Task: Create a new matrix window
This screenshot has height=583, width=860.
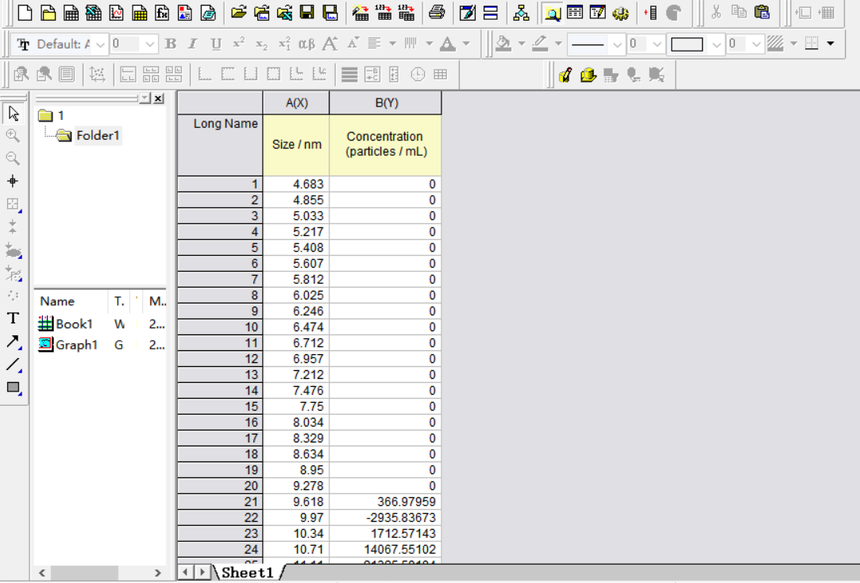Action: pyautogui.click(x=139, y=13)
